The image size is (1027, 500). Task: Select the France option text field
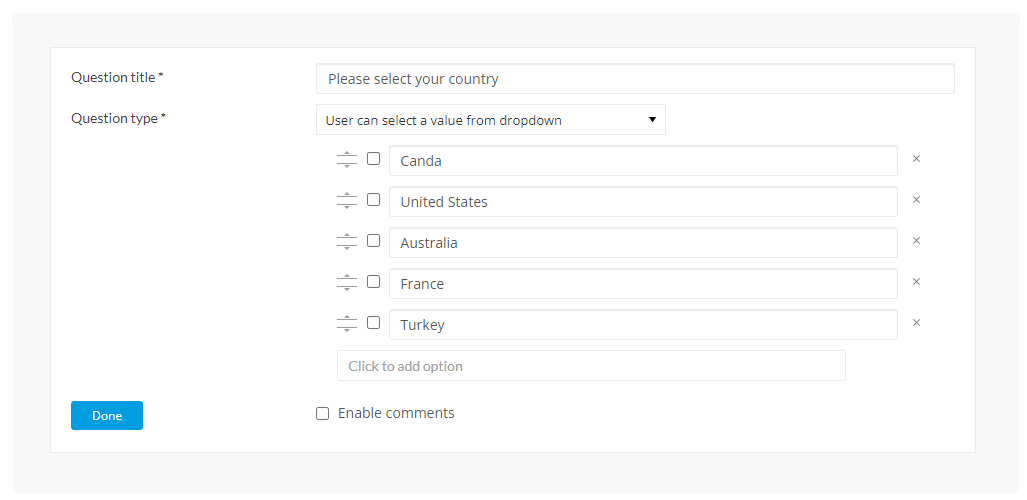643,284
